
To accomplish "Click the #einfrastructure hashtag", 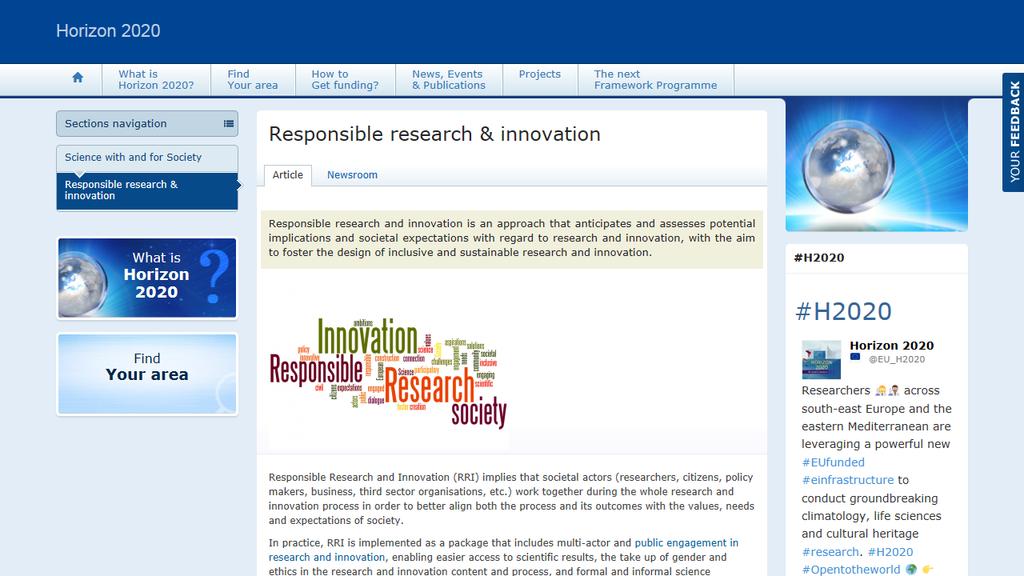I will tap(848, 480).
